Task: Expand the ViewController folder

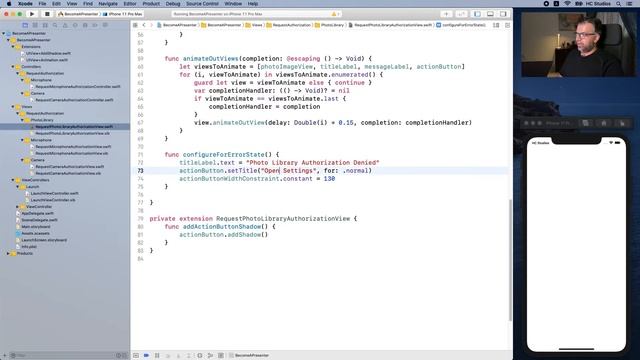Action: [x=18, y=207]
